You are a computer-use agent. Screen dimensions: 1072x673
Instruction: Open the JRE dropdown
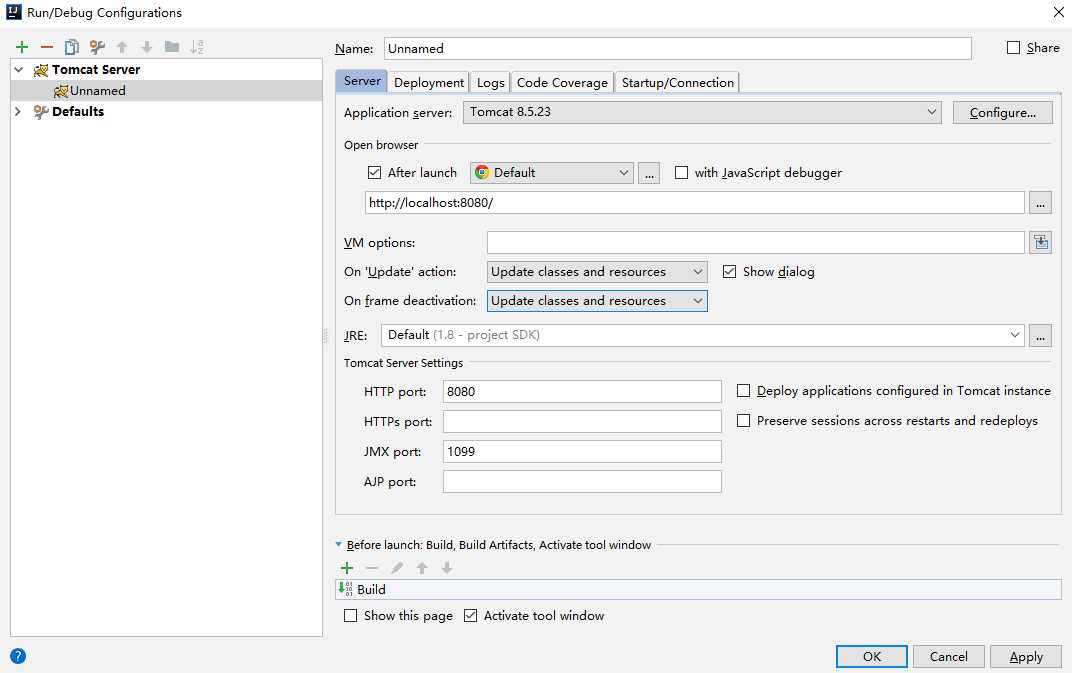coord(702,335)
